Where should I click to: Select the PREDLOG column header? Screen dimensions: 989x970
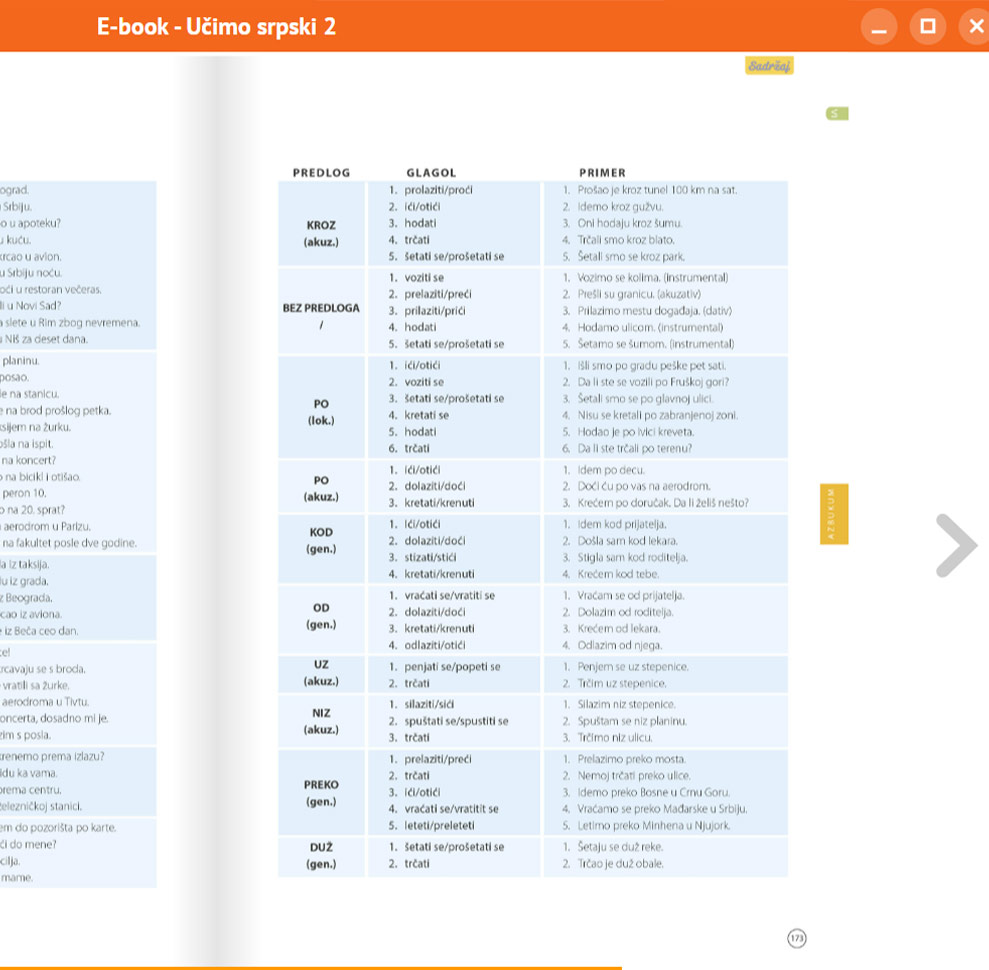[x=321, y=173]
